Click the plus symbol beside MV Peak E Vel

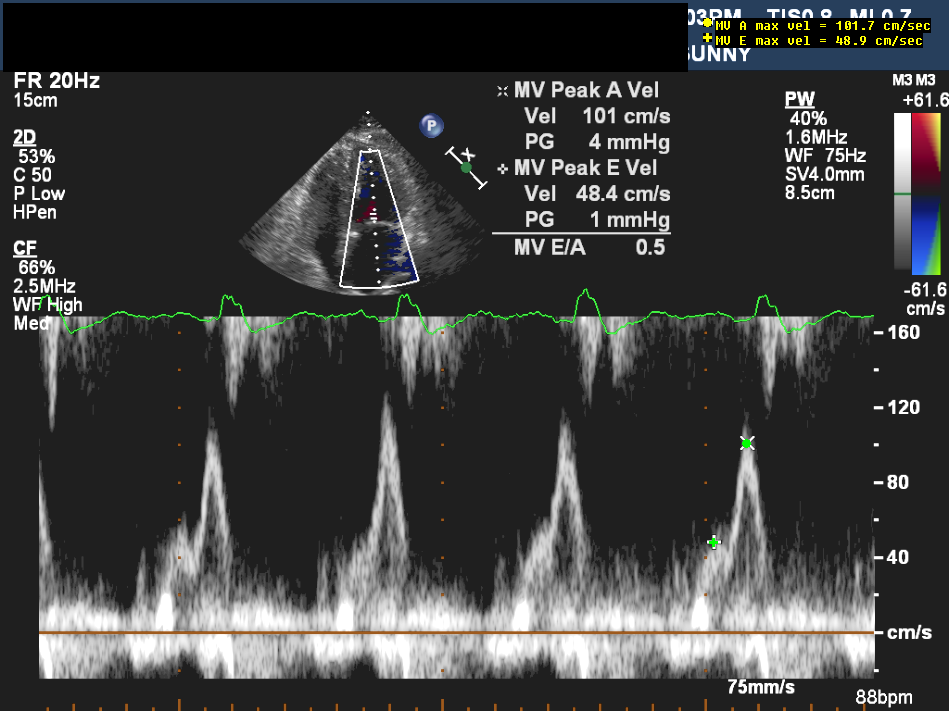502,168
